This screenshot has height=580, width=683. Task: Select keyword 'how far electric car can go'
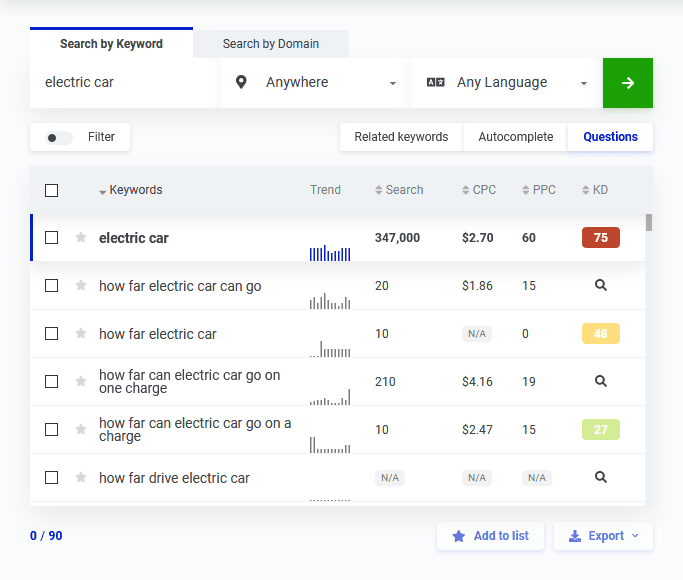coord(180,286)
